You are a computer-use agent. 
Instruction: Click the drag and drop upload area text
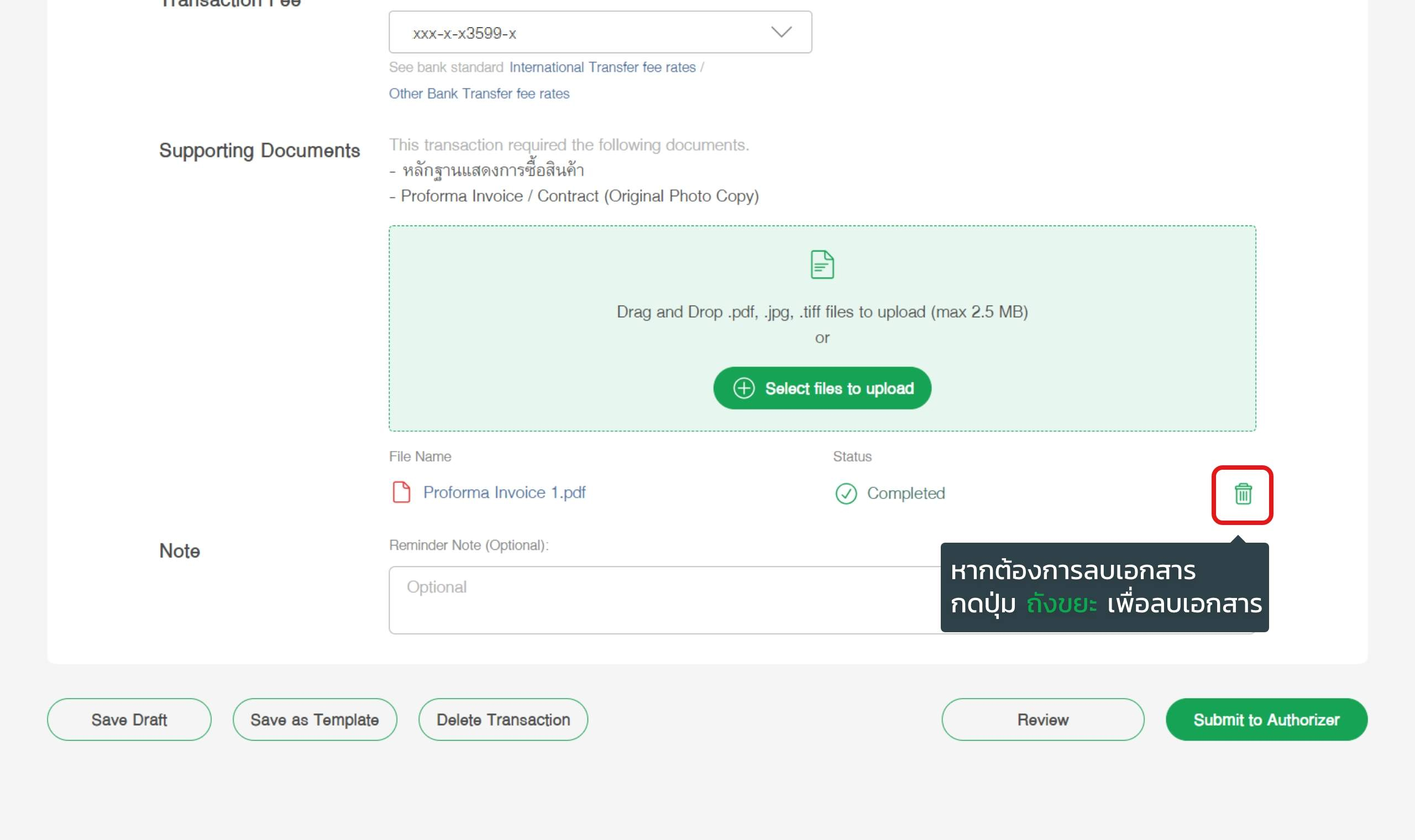pos(822,312)
